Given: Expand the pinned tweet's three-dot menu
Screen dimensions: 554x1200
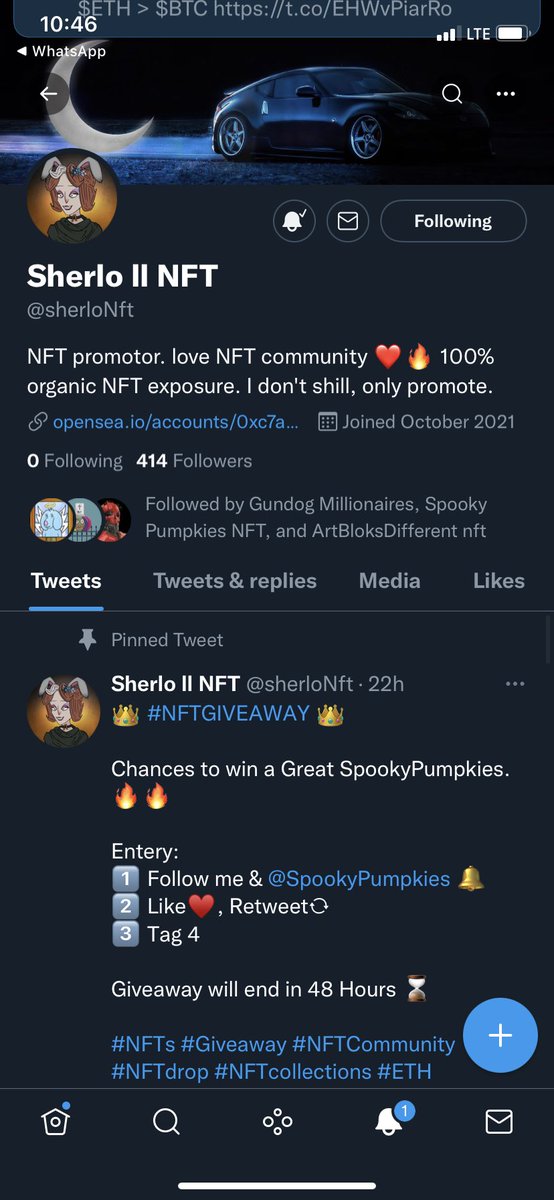Looking at the screenshot, I should (515, 684).
